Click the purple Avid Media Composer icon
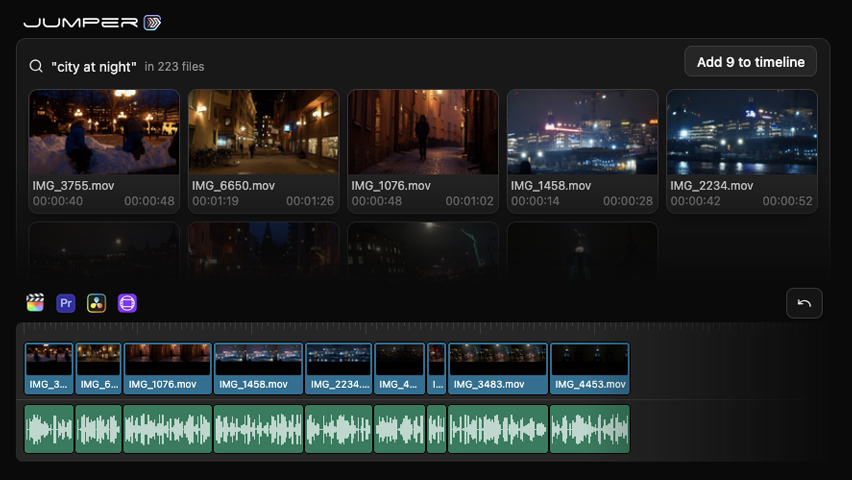The width and height of the screenshot is (852, 480). tap(127, 303)
